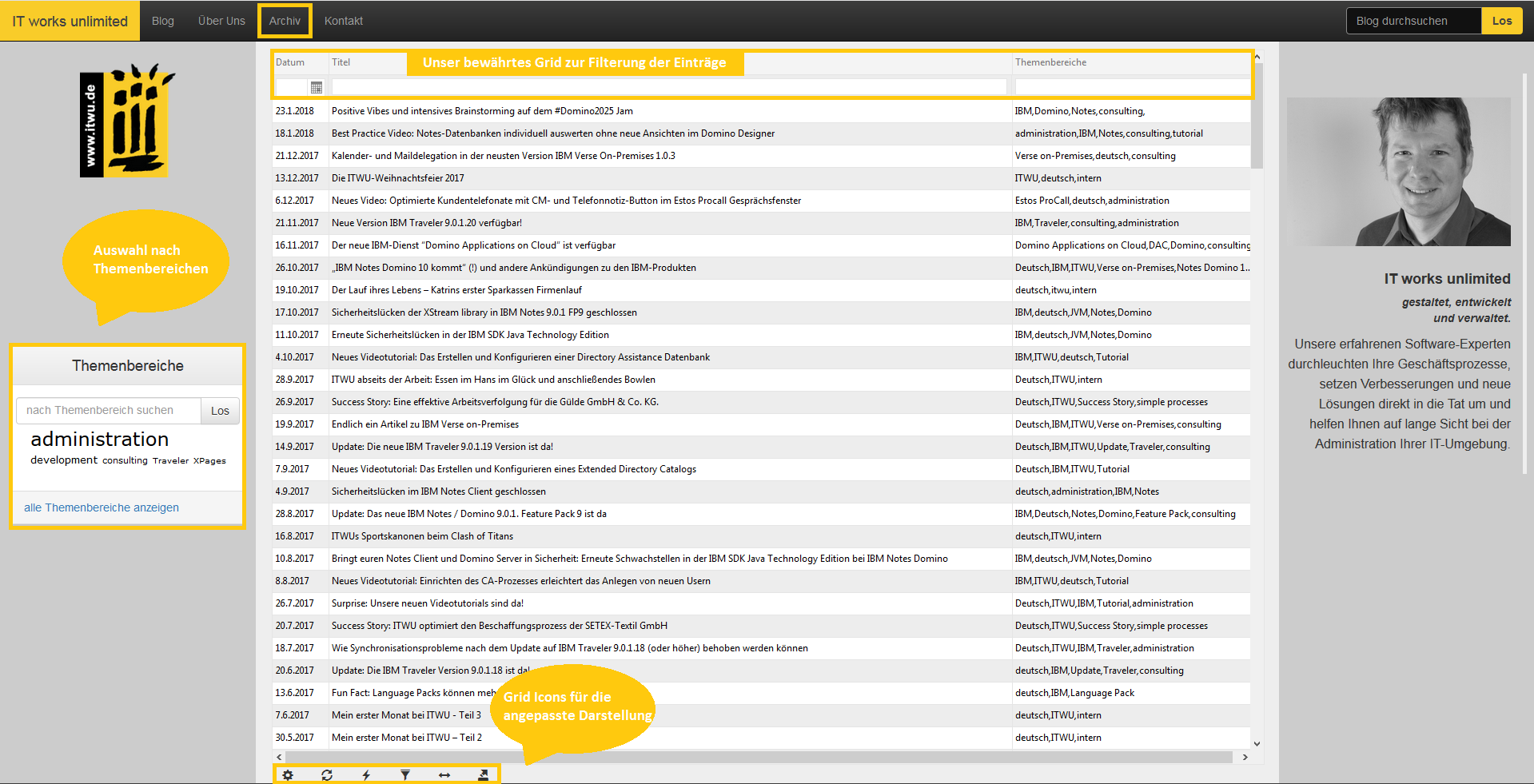Open entry 'ITWUs Sportskanonen beim Clash of Titans'
This screenshot has height=784, width=1534.
coord(422,536)
